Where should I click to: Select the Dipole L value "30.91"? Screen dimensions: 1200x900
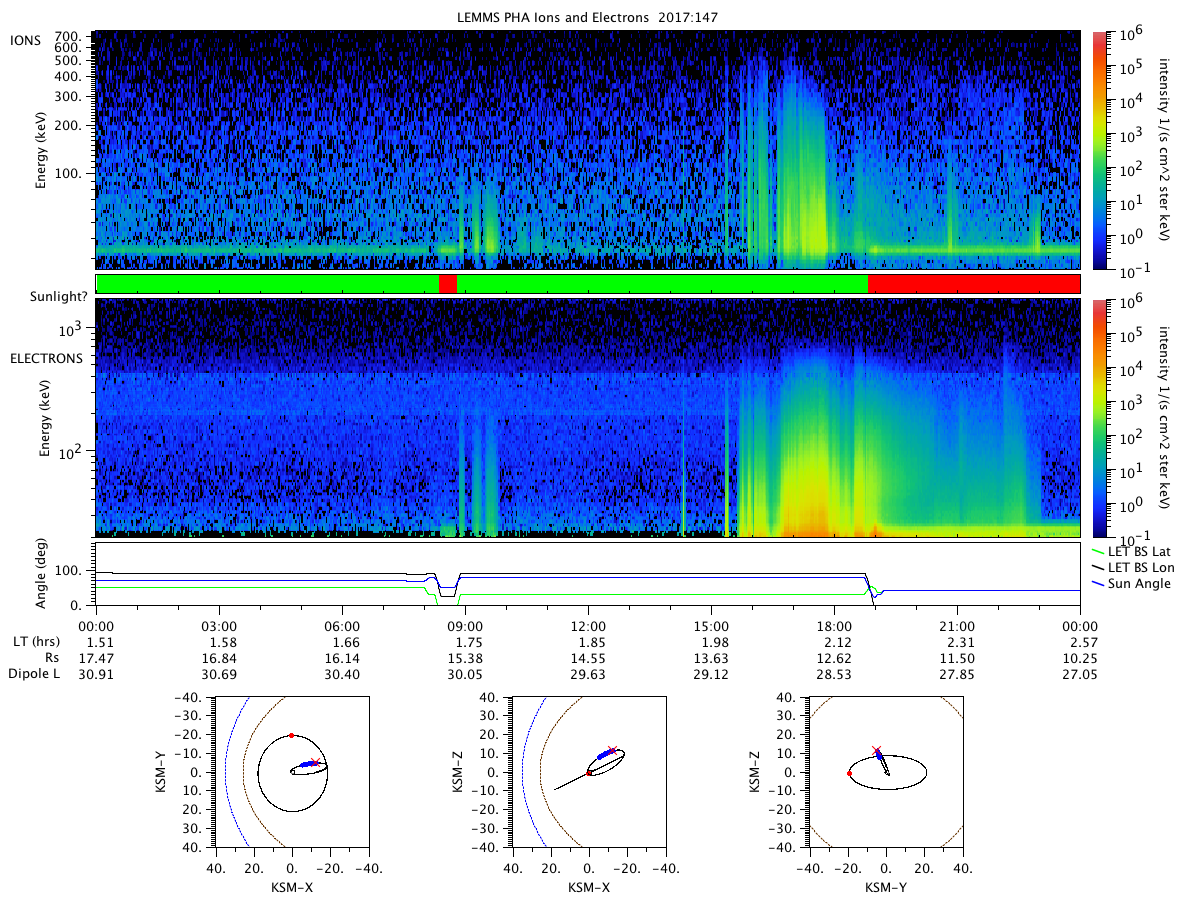pyautogui.click(x=96, y=674)
